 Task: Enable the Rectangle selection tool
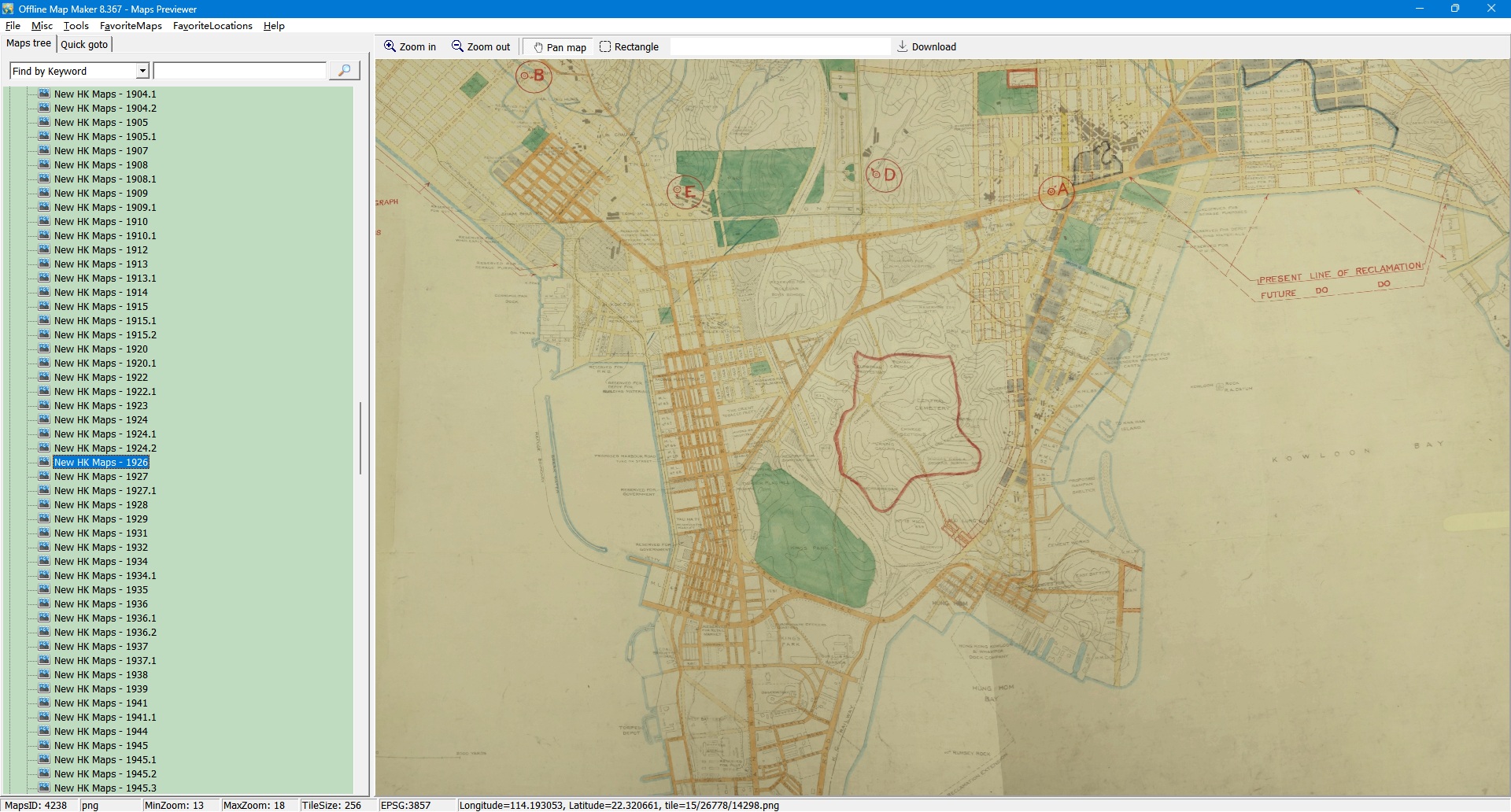click(x=629, y=47)
